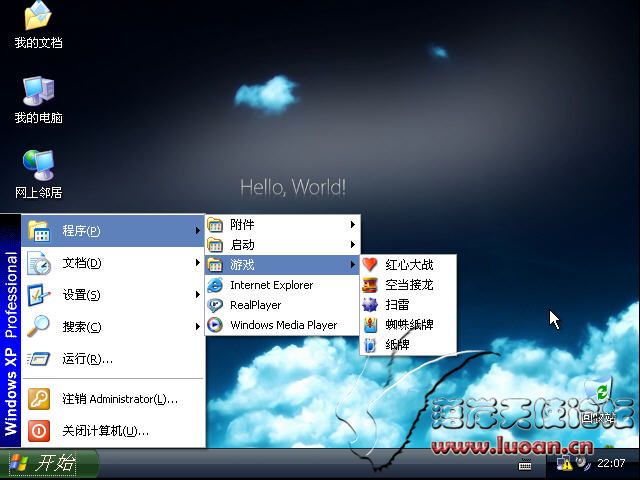Click the red power icon for 关闭计算机
Viewport: 640px width, 480px height.
(39, 431)
